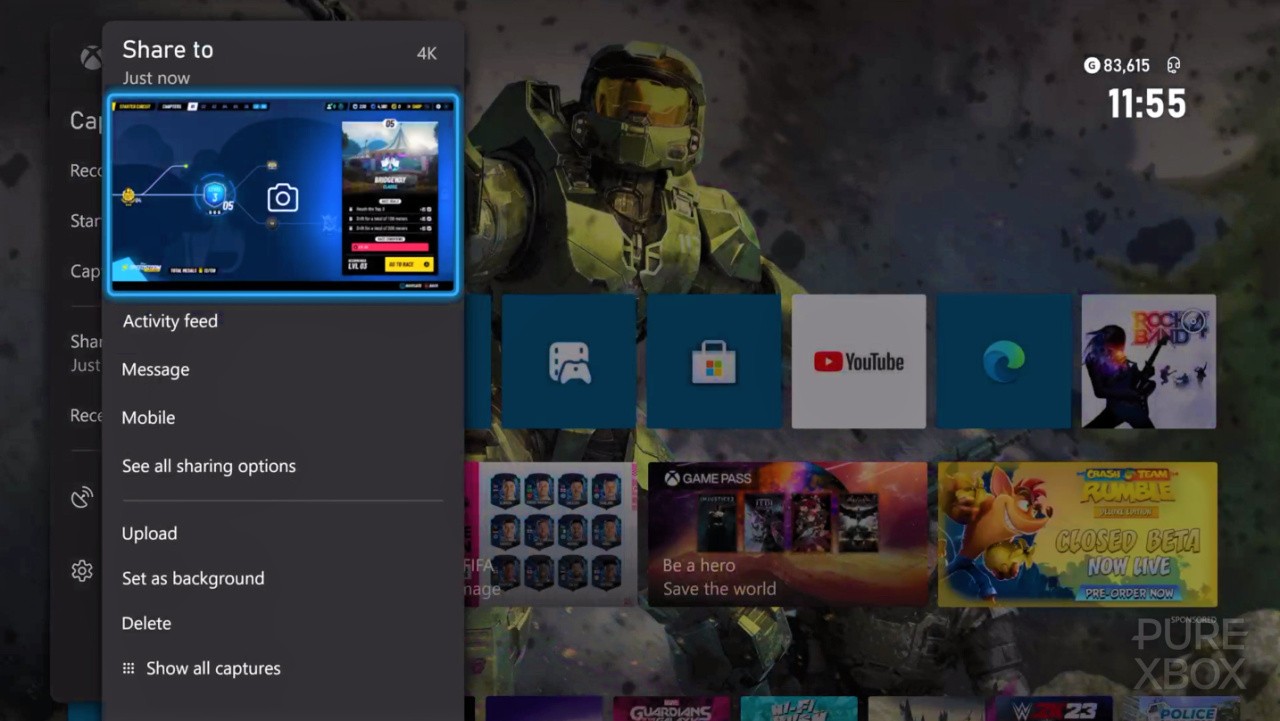The width and height of the screenshot is (1280, 721).
Task: Select Set as background
Action: [x=193, y=578]
